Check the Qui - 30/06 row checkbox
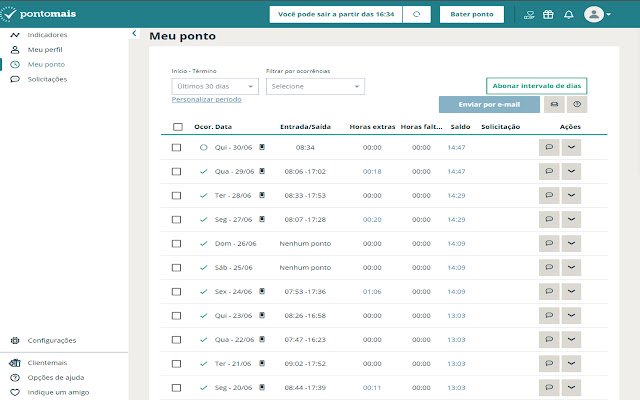Screen dimensions: 640x400 pos(176,147)
